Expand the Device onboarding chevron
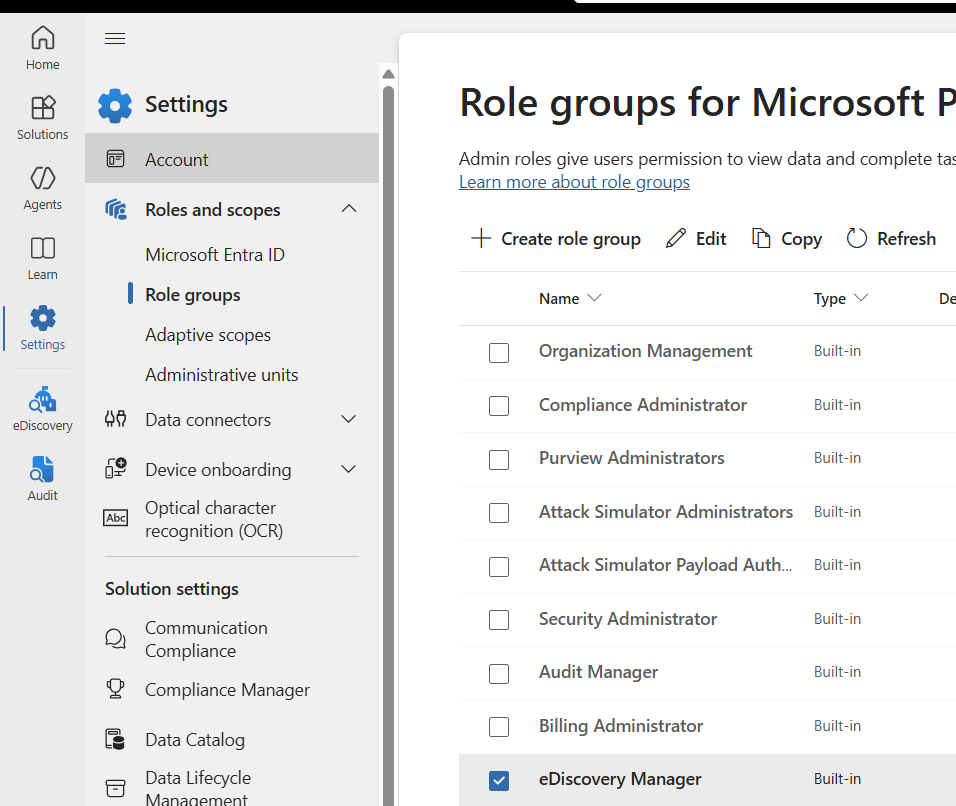956x806 pixels. tap(349, 469)
